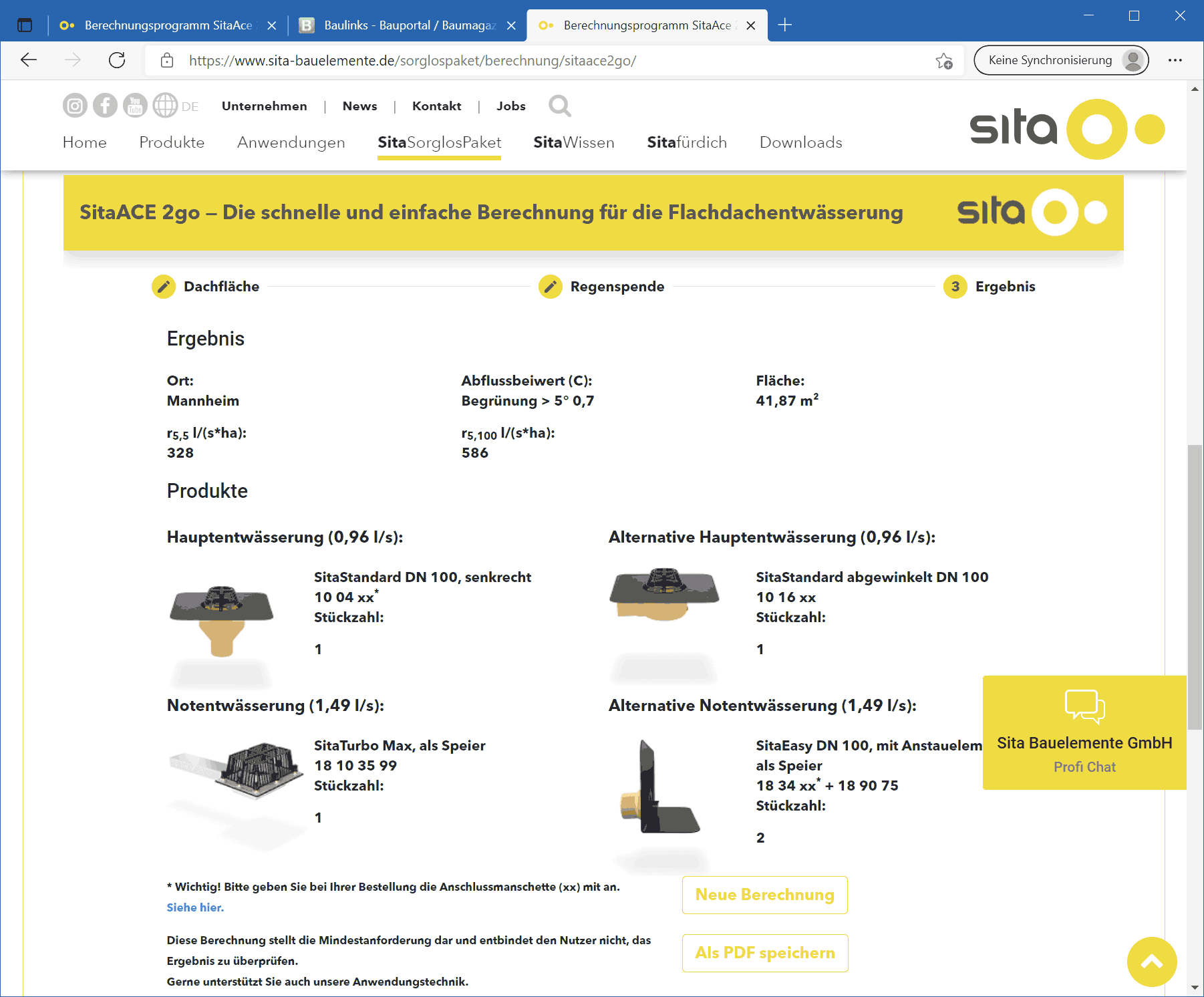Click the Keine Synchronisierung profile button
Screen dimensions: 1204x997
[1061, 60]
